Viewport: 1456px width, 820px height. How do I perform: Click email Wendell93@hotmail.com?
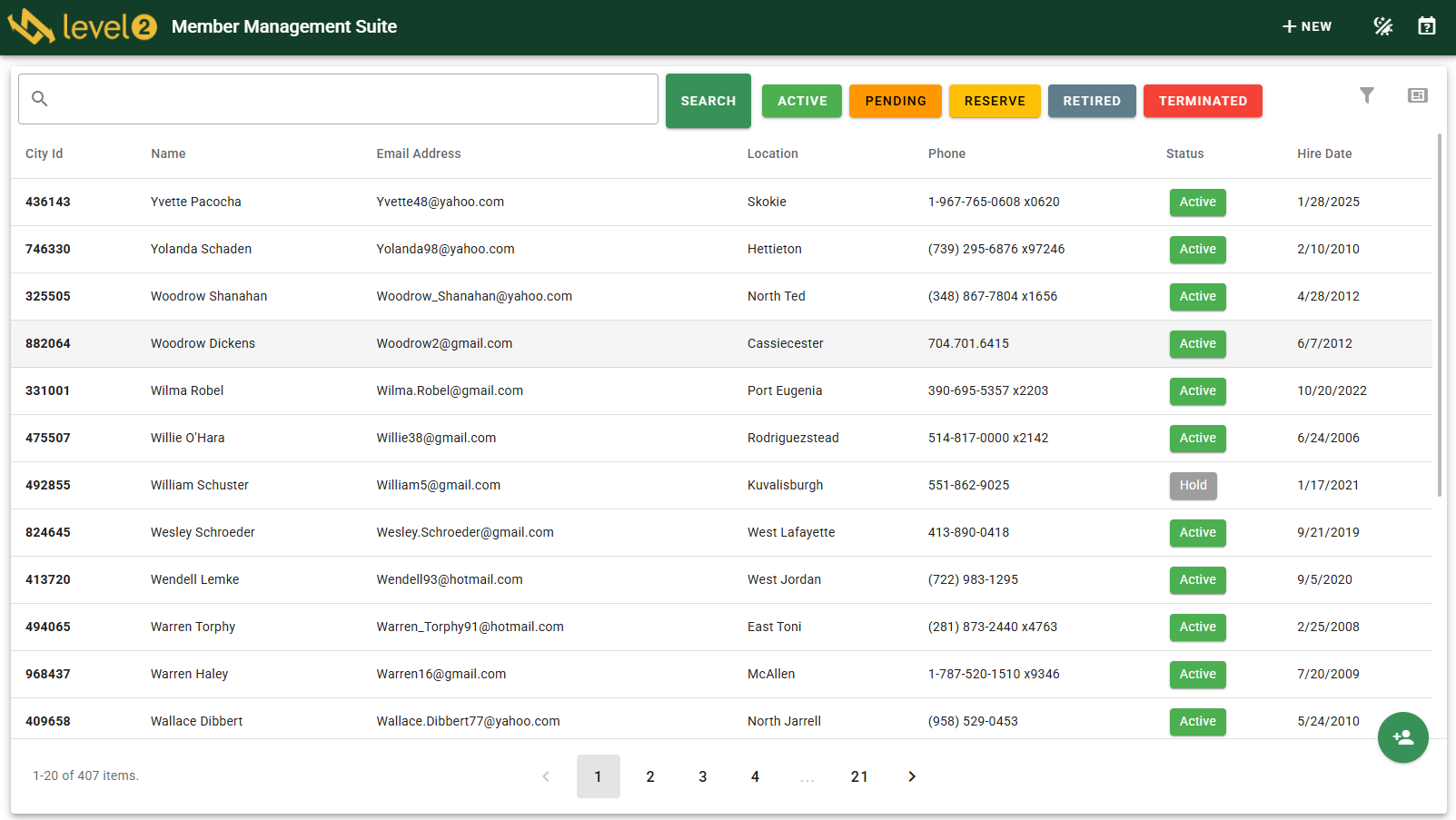[450, 579]
